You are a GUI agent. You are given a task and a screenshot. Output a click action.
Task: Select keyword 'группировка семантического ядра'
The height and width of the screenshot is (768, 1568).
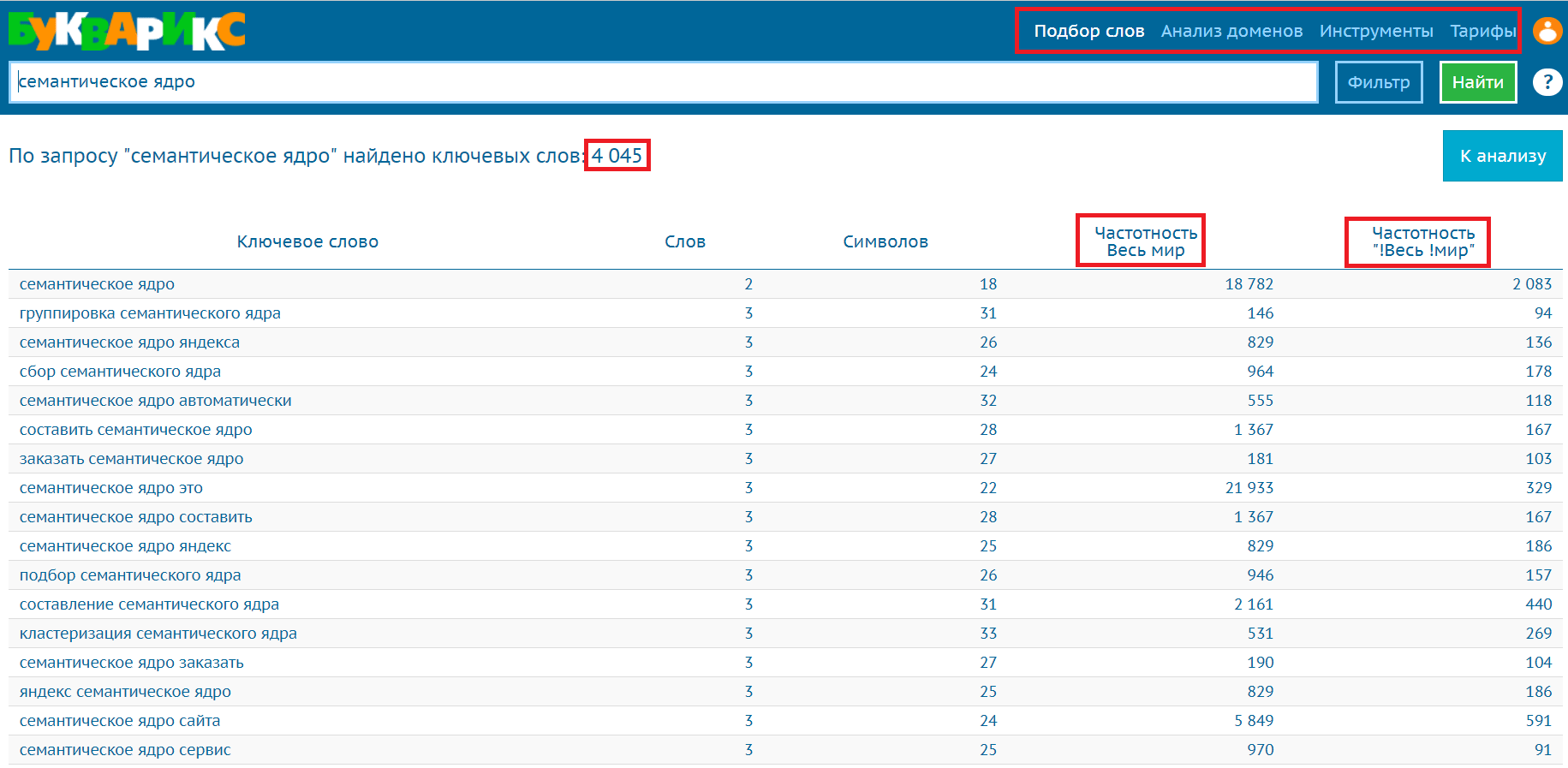coord(150,313)
